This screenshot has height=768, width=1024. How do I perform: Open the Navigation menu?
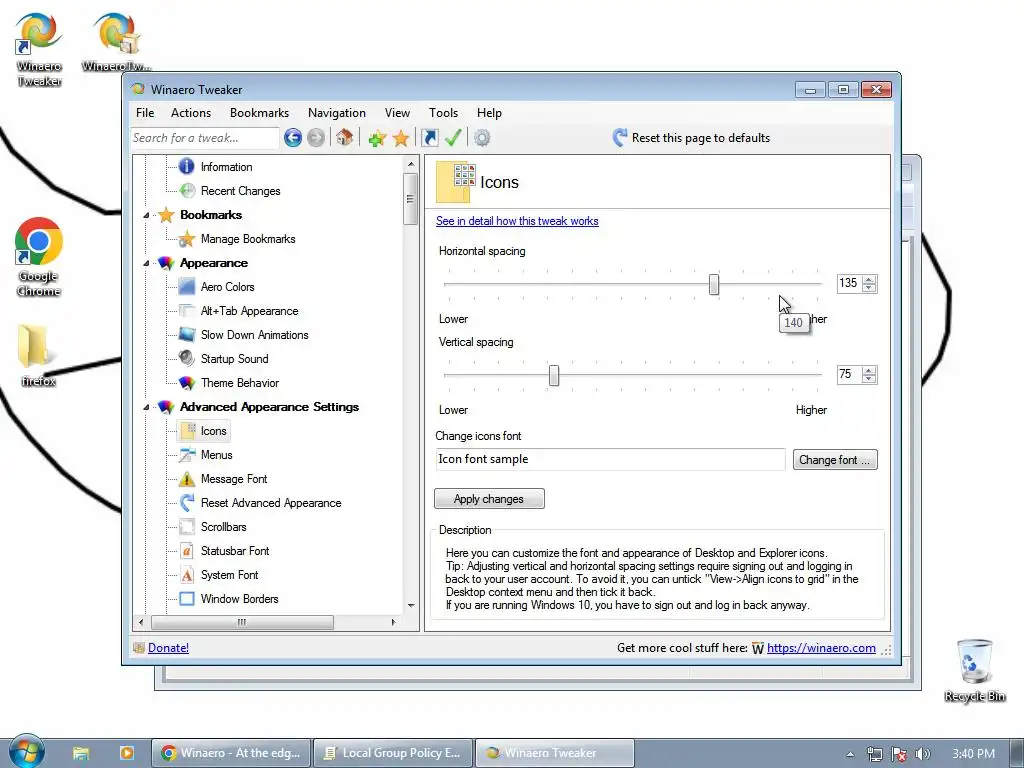tap(336, 113)
